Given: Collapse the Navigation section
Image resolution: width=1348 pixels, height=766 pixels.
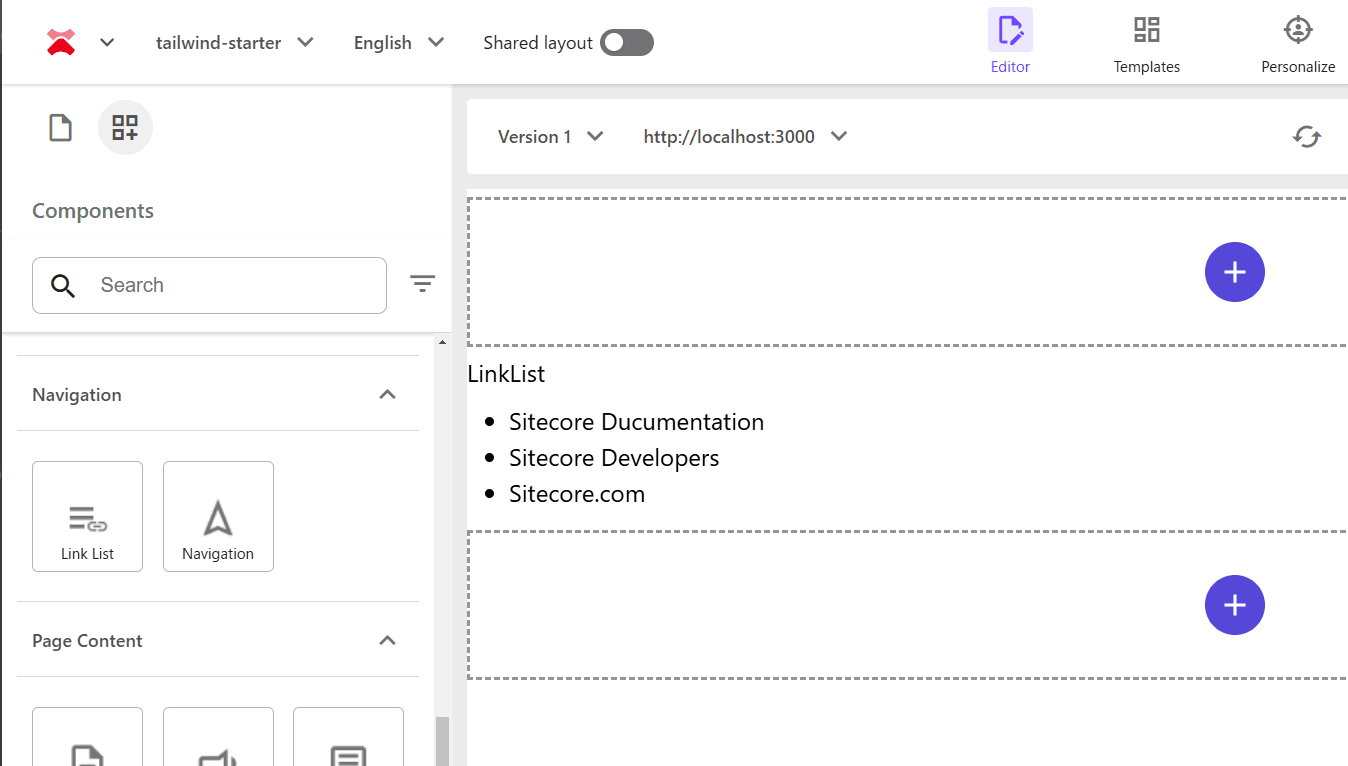Looking at the screenshot, I should click(388, 395).
